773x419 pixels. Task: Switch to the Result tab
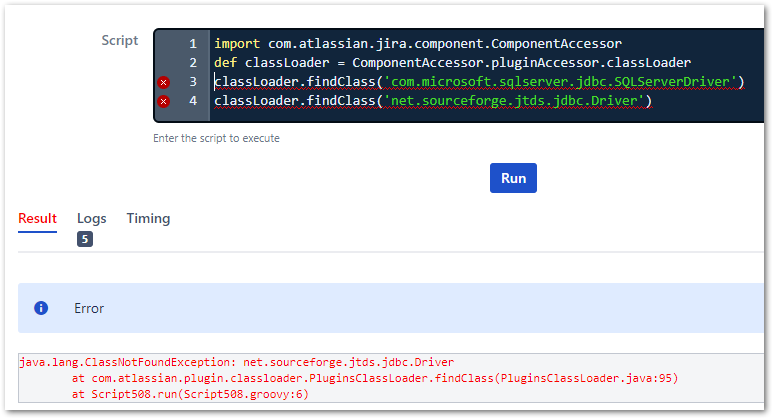coord(37,218)
